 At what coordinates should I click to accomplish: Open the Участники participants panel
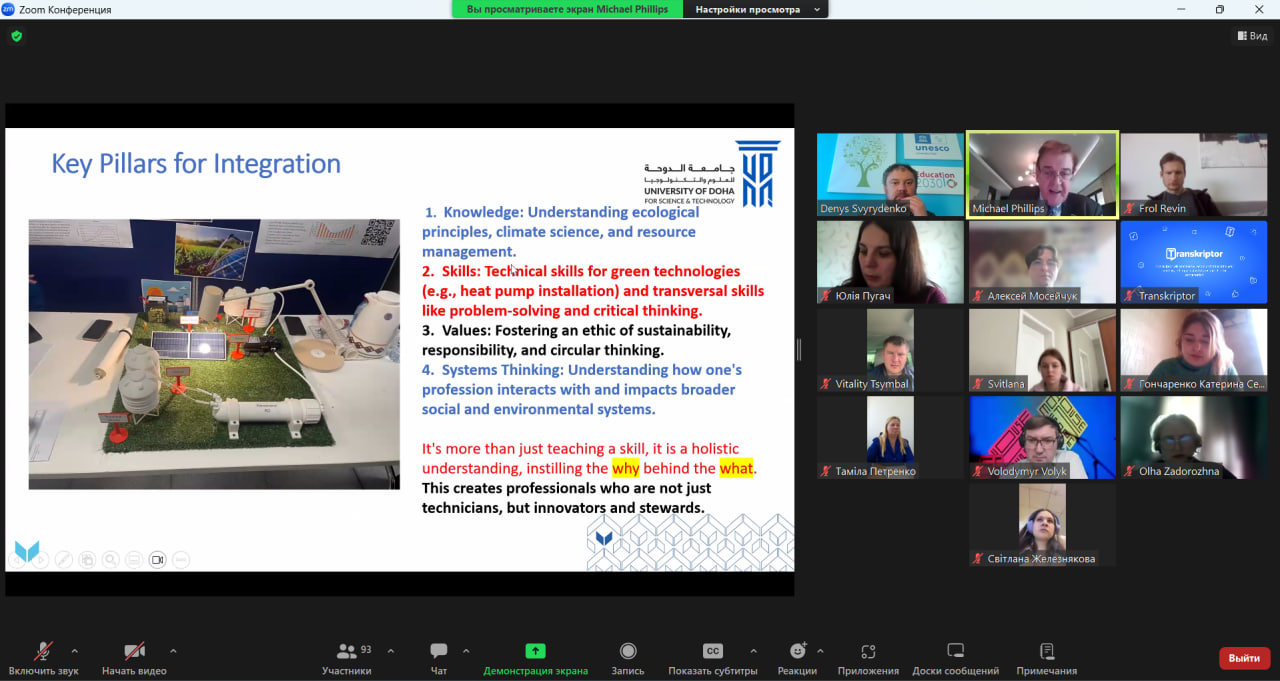(347, 652)
